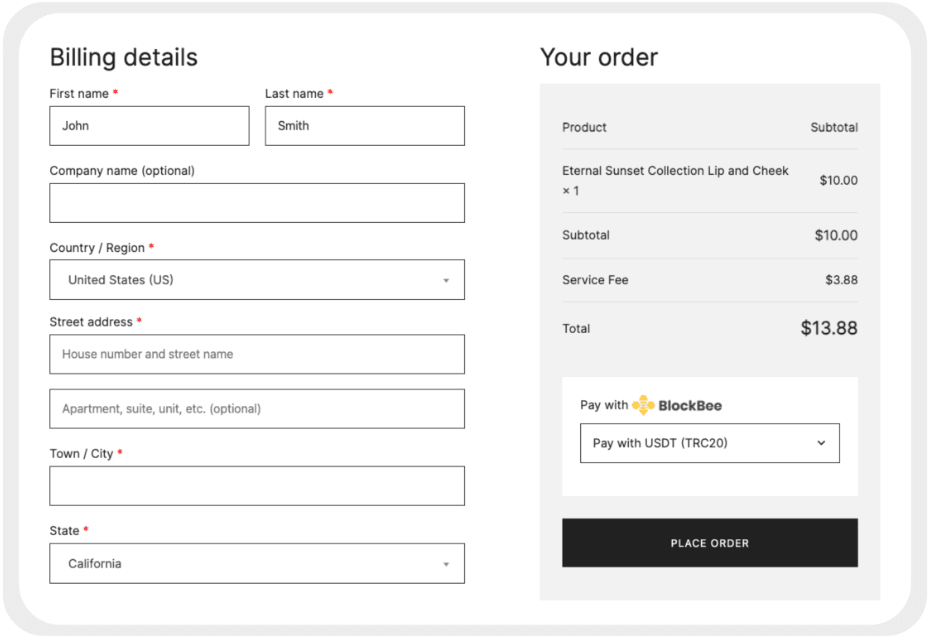Click the State dropdown arrow
Viewport: 930px width, 638px height.
tap(446, 563)
